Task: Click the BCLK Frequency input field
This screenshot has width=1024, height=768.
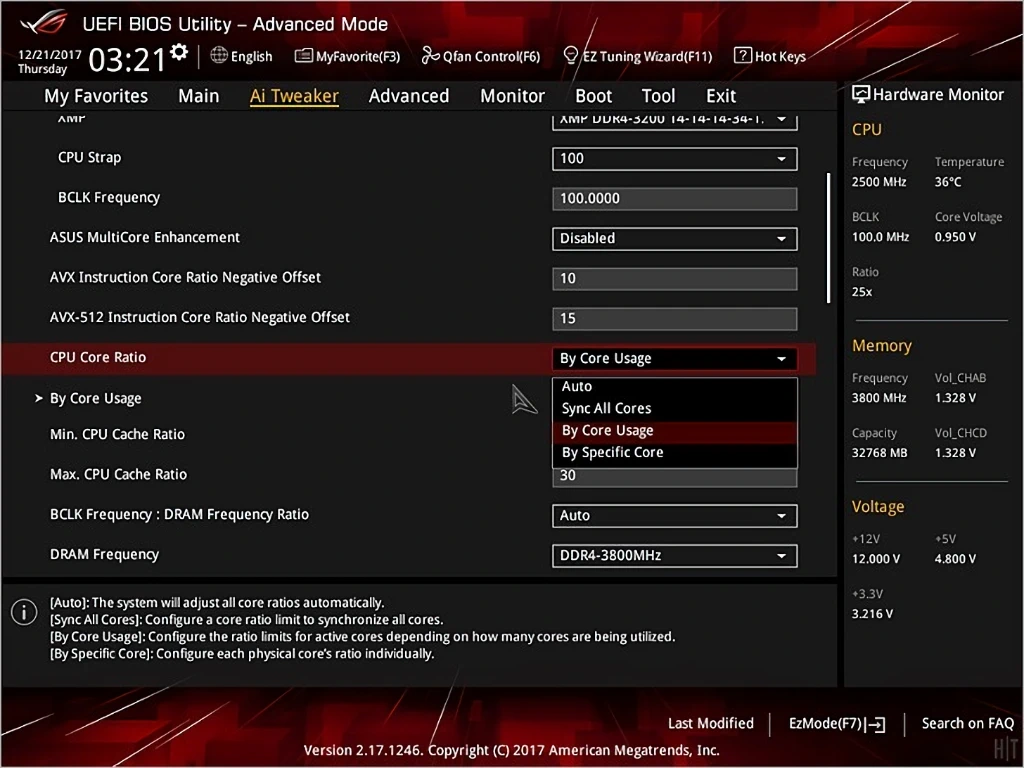Action: tap(675, 199)
